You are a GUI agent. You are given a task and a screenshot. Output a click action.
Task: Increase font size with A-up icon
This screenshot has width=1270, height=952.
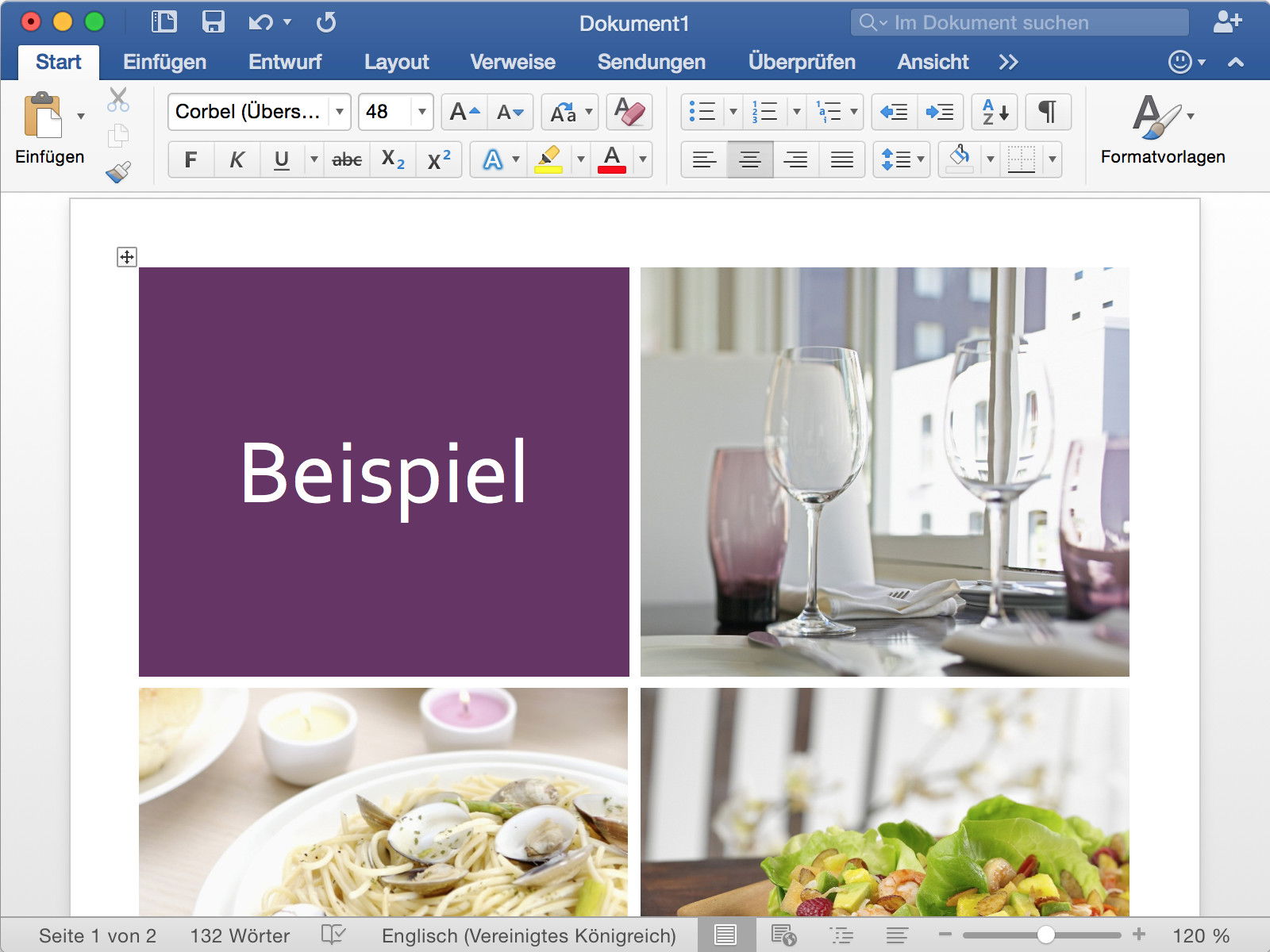[464, 112]
